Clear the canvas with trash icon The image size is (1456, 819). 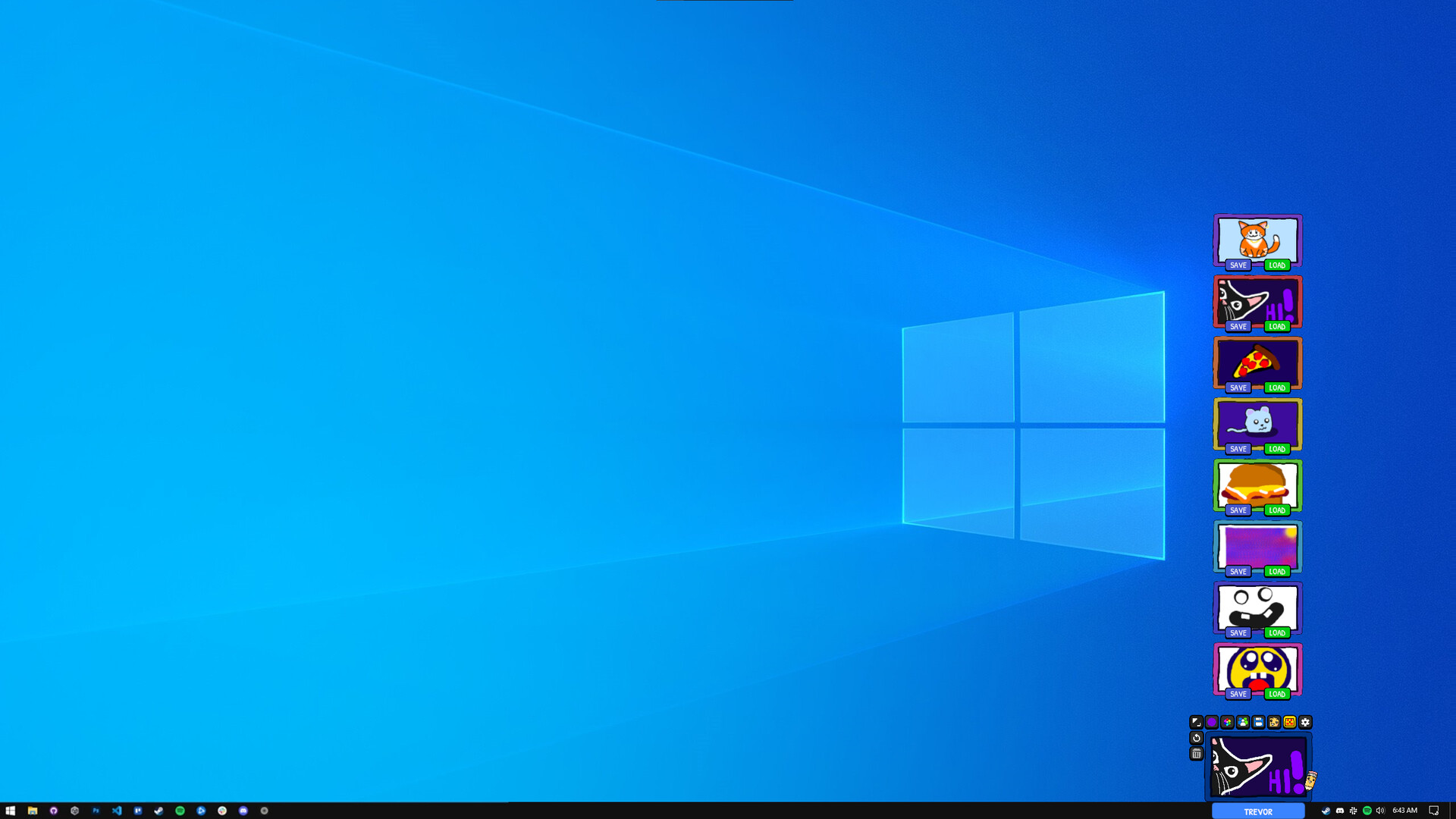1197,754
